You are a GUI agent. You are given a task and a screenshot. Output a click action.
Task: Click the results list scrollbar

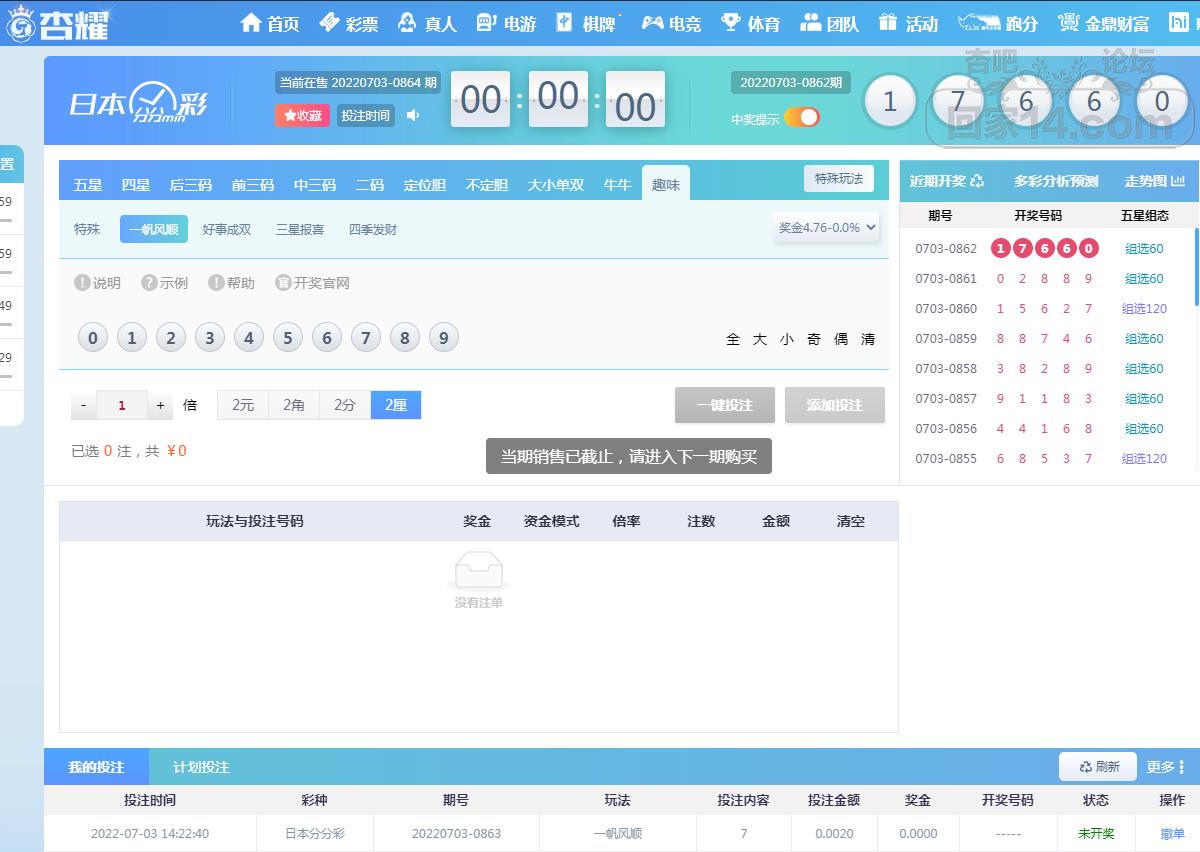pyautogui.click(x=1196, y=267)
